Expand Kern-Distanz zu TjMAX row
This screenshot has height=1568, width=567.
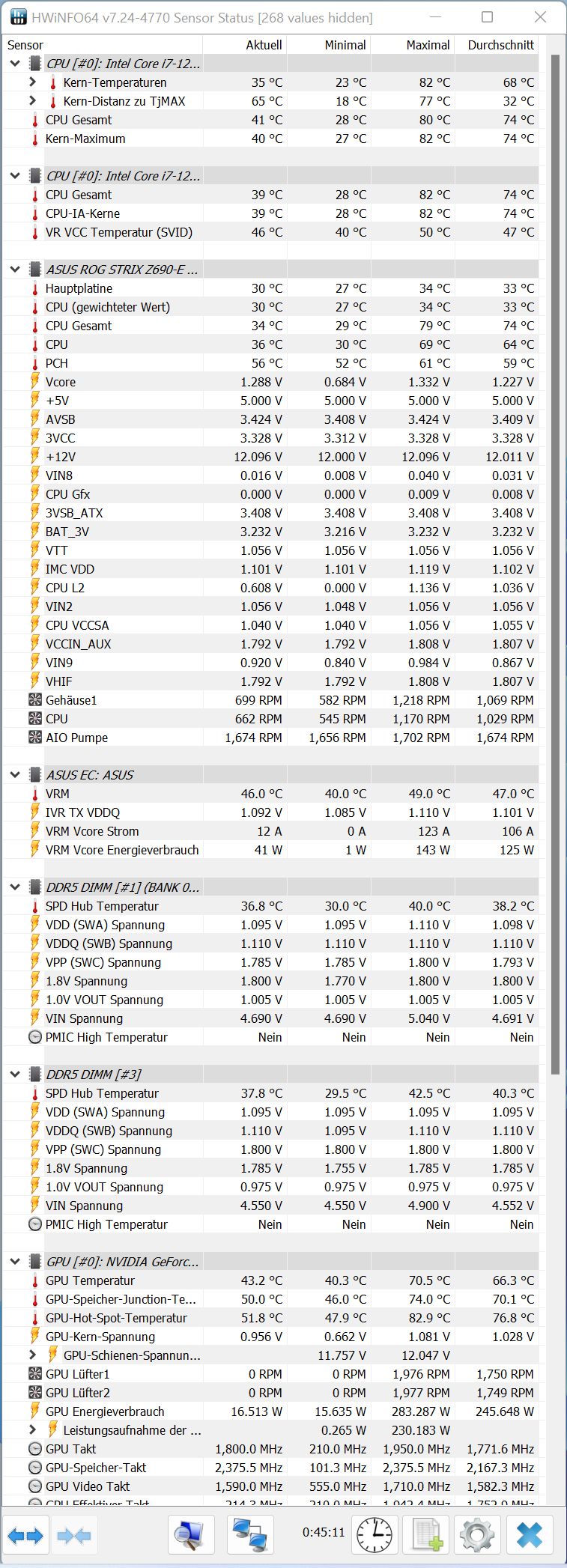[x=32, y=101]
